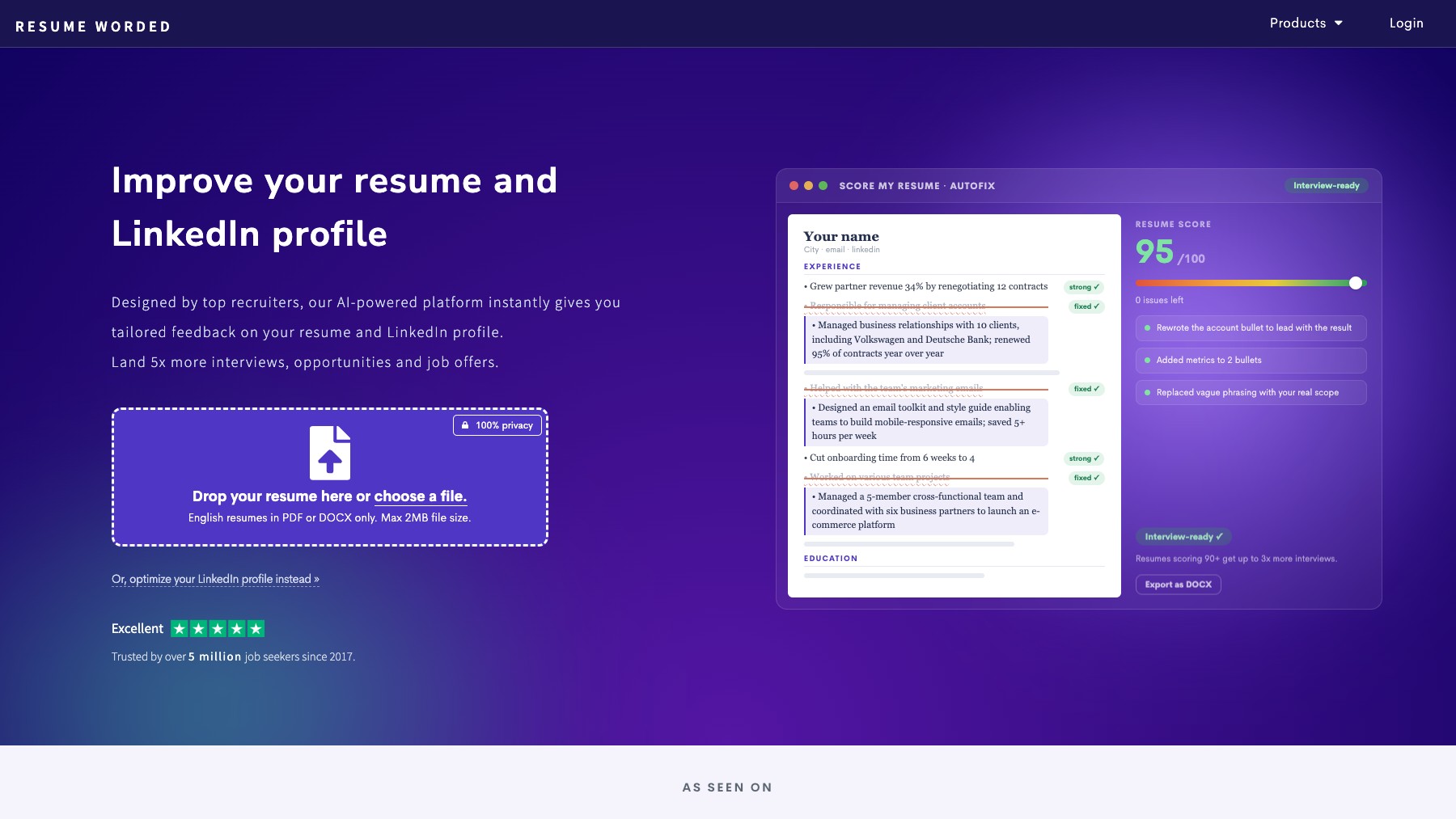Click the resume drop zone area
1456x819 pixels.
click(x=330, y=477)
